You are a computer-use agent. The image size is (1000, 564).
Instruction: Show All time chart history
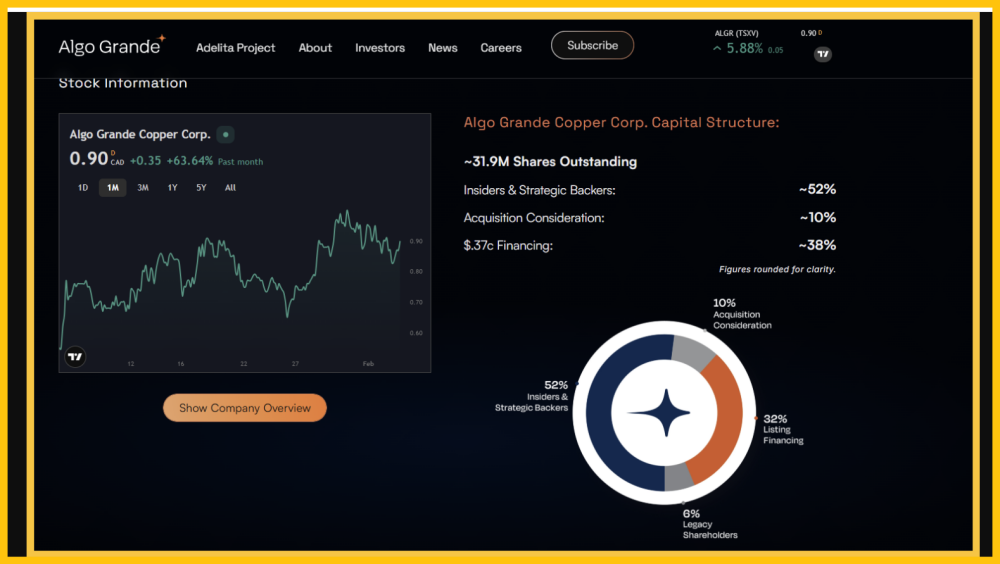coord(230,188)
